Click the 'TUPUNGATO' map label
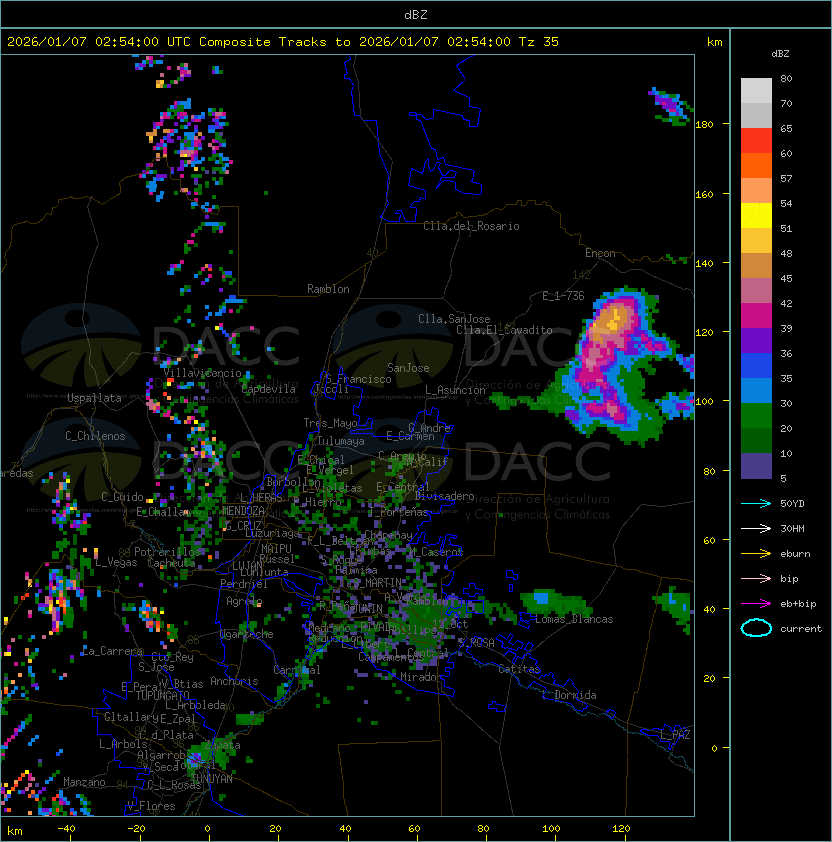 click(162, 695)
